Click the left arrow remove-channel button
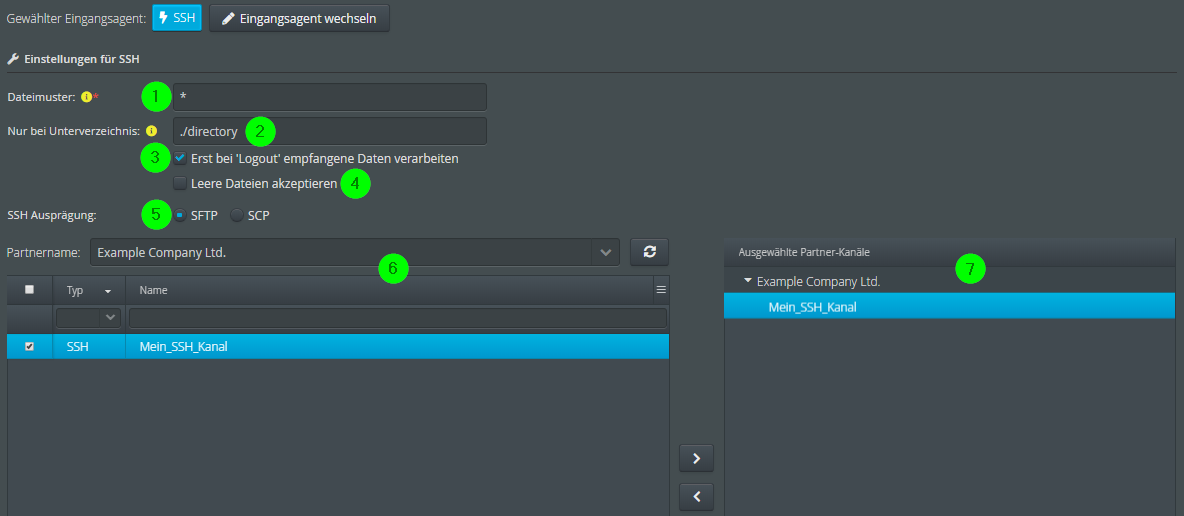The width and height of the screenshot is (1184, 516). click(696, 496)
